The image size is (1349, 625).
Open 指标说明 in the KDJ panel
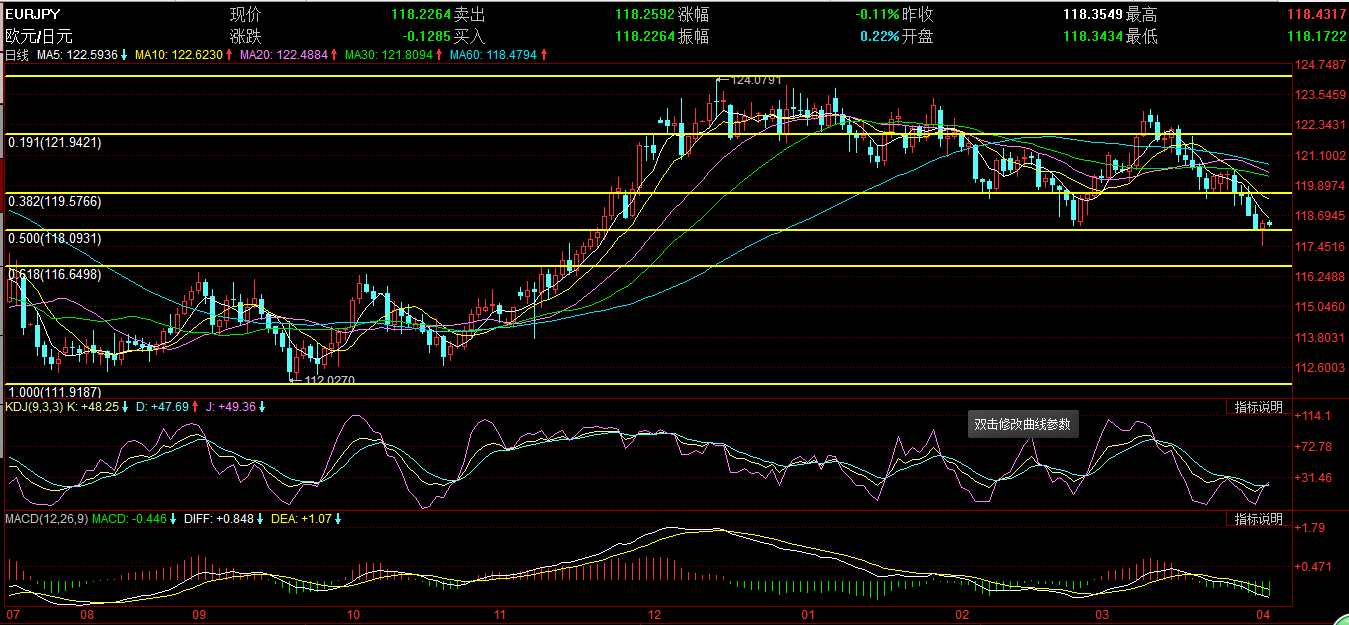tap(1258, 407)
